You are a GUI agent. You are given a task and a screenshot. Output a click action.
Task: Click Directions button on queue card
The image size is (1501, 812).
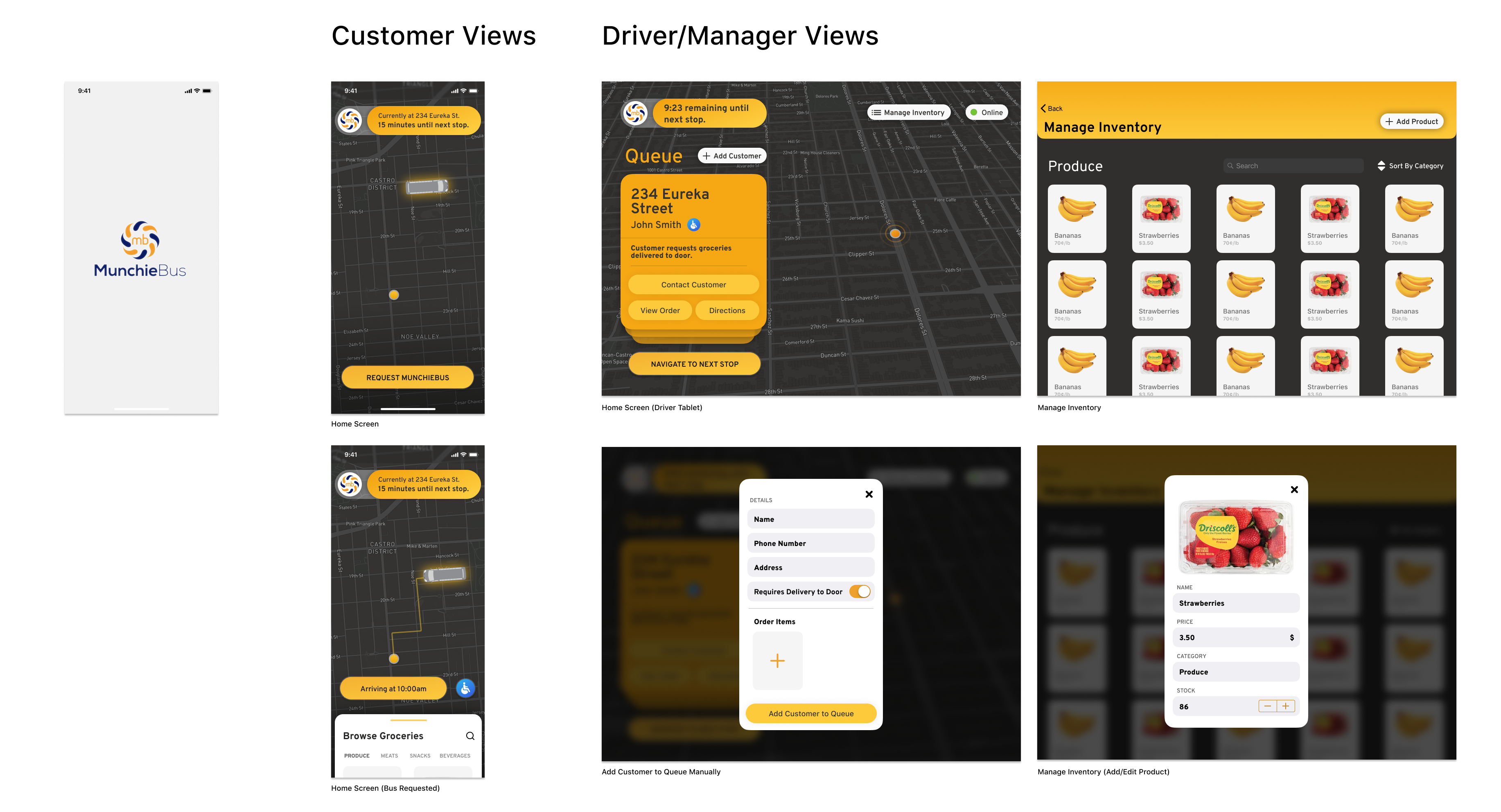click(727, 311)
